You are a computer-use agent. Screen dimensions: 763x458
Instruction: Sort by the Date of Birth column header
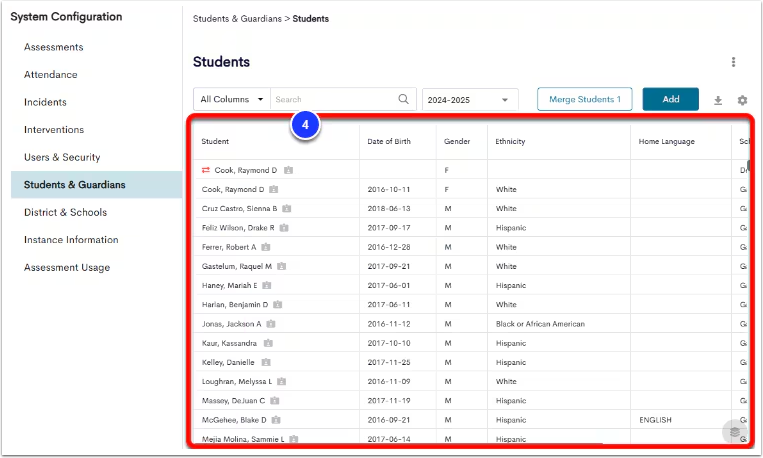(389, 141)
